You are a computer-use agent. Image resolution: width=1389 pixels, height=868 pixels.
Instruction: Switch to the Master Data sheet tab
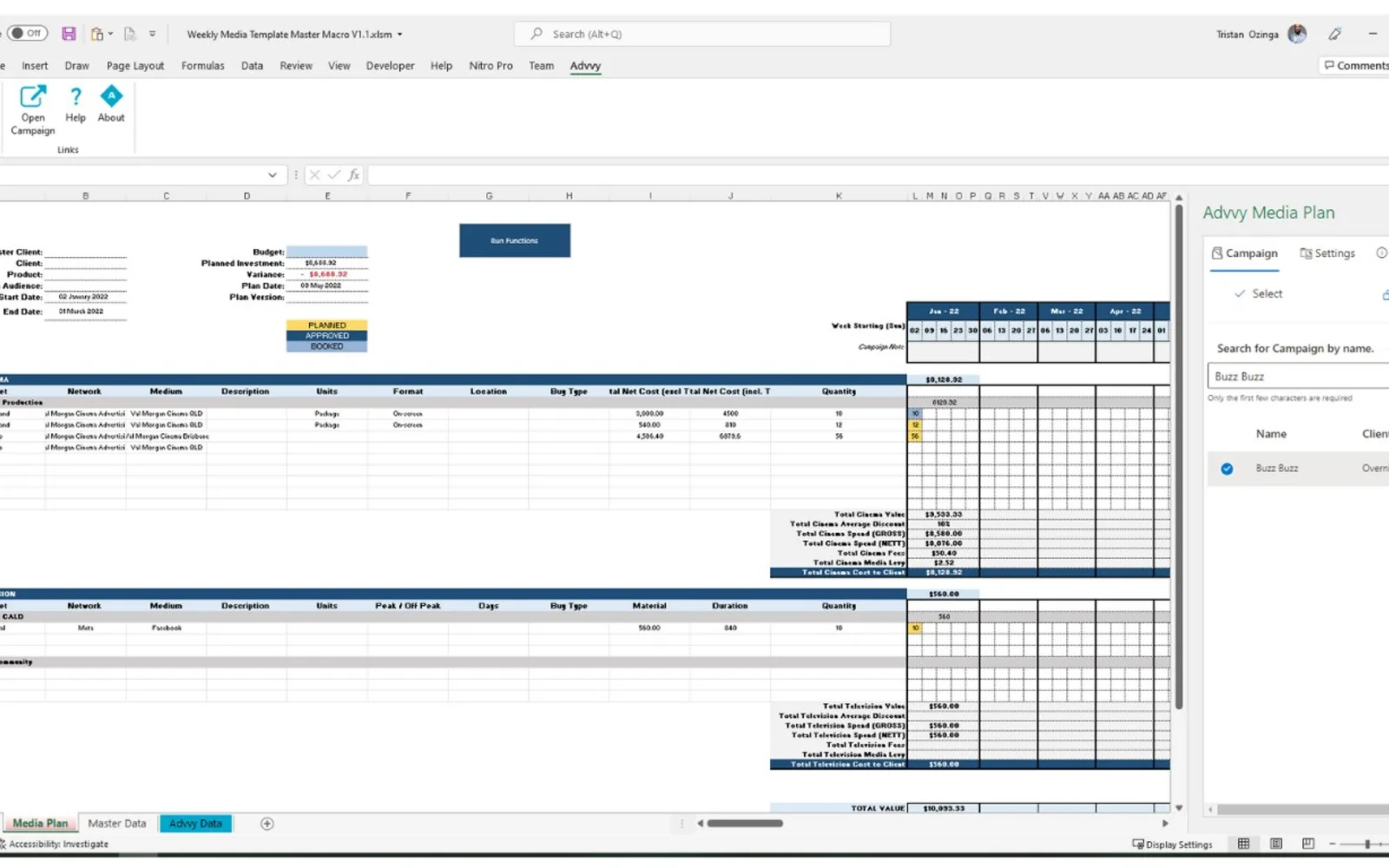click(x=117, y=824)
